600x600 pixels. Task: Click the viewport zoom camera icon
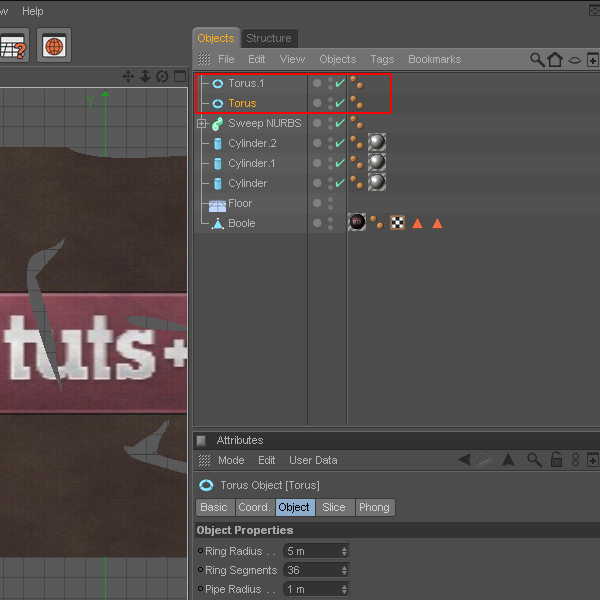tap(145, 77)
